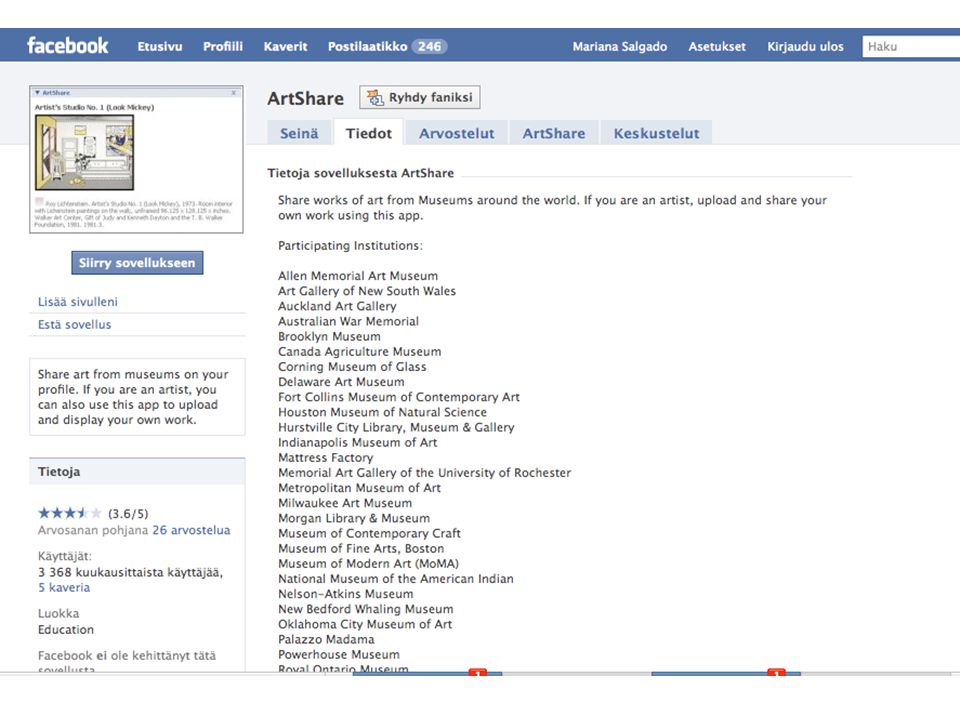Select 'Museum of Contemporary Craft'
The image size is (960, 720).
369,533
